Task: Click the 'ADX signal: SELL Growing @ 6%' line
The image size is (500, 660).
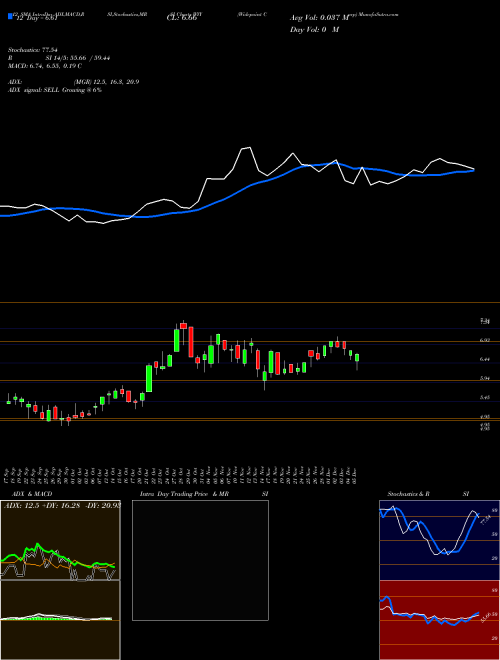Action: click(55, 90)
